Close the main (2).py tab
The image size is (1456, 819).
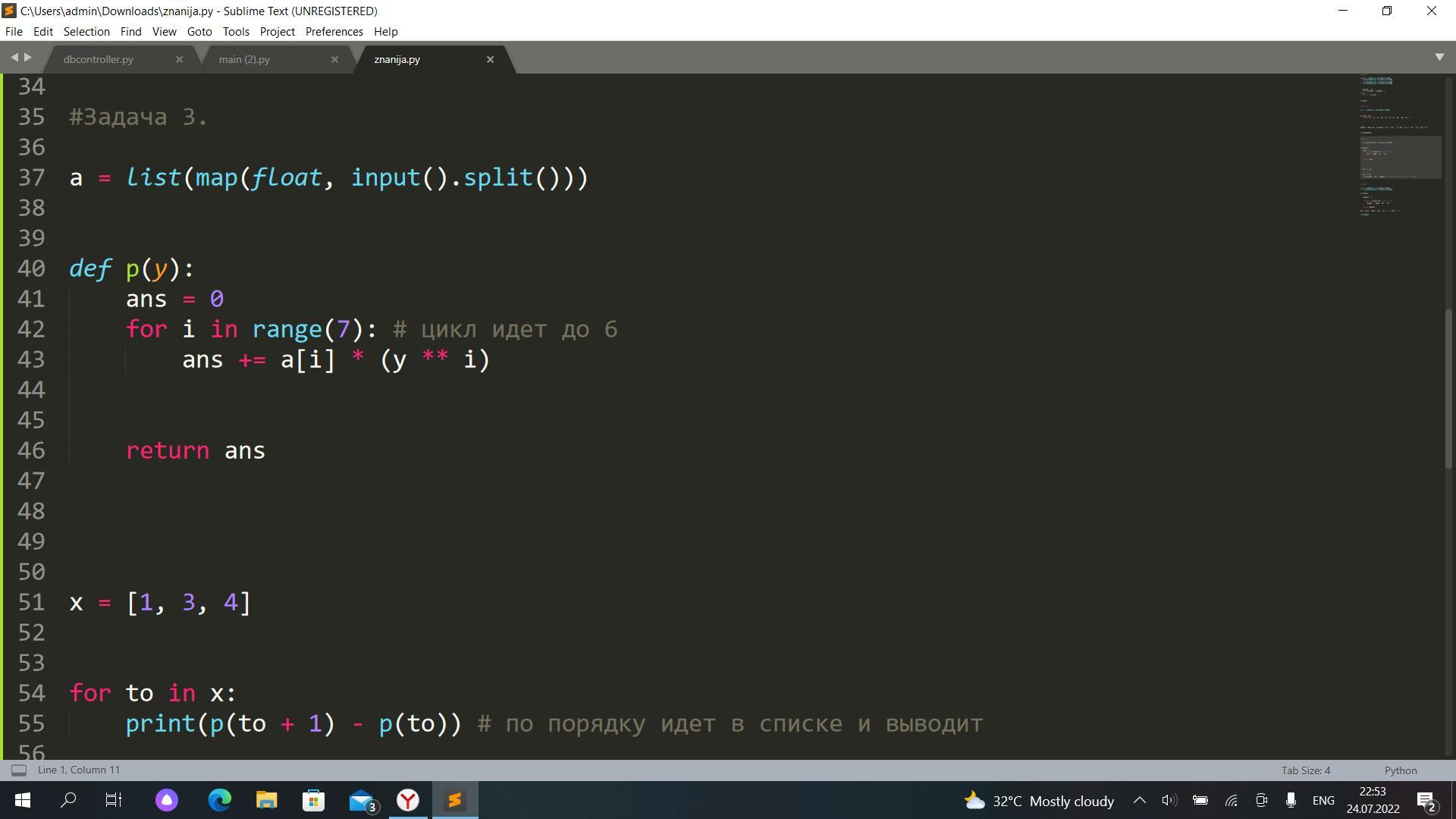(x=334, y=59)
